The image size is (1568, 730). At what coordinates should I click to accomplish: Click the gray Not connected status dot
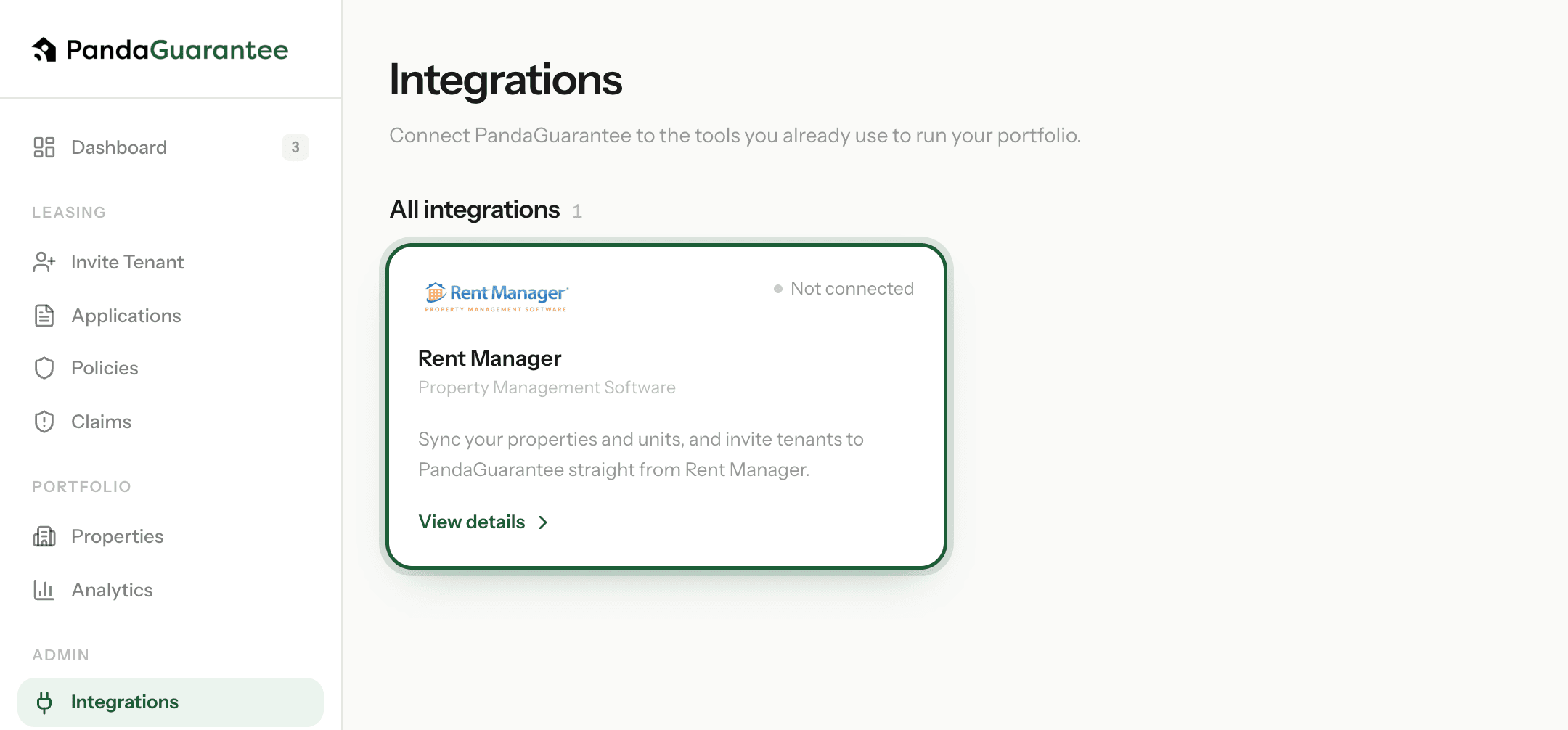pos(778,289)
